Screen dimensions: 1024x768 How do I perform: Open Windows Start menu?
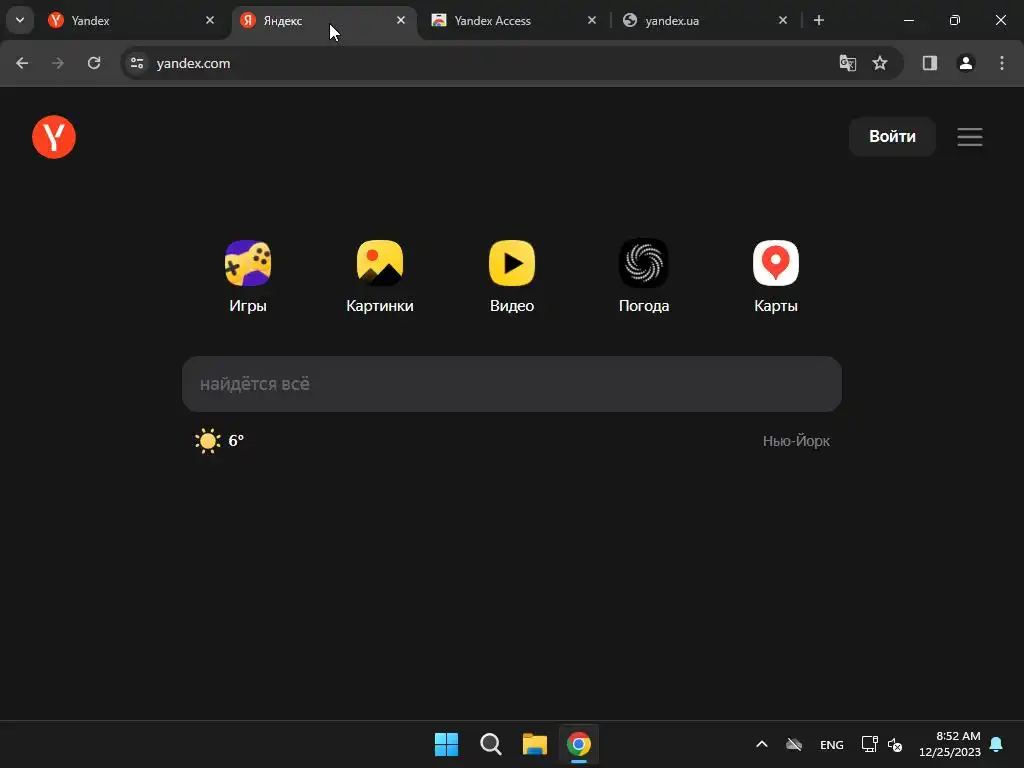pyautogui.click(x=447, y=744)
